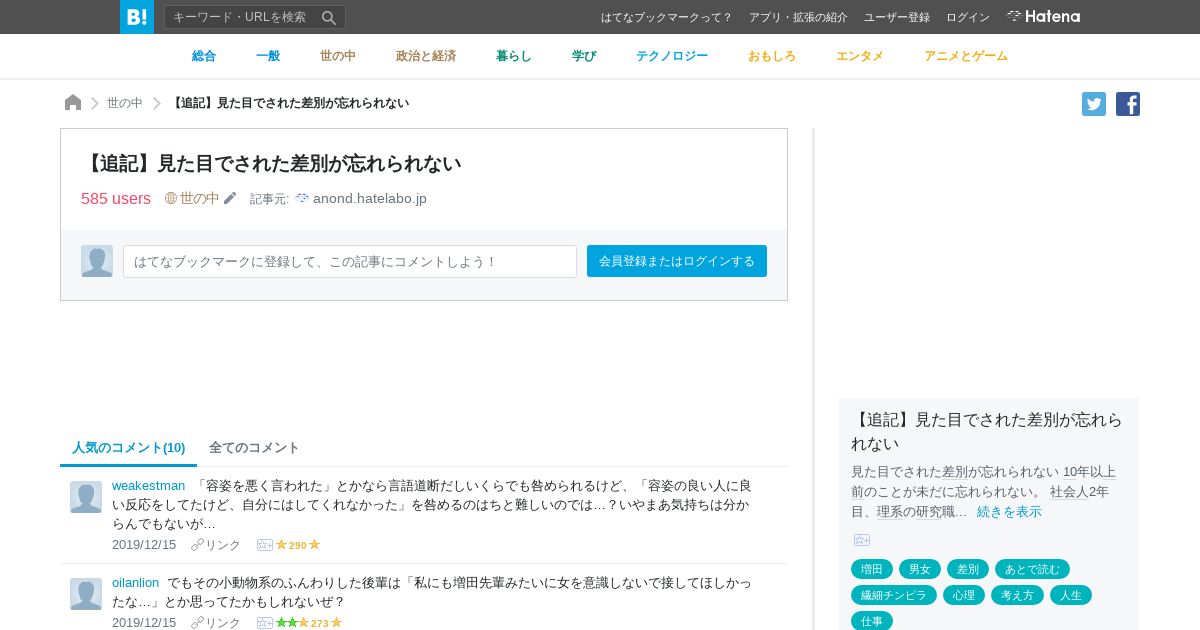Click the ログイン link in the header

[x=968, y=17]
